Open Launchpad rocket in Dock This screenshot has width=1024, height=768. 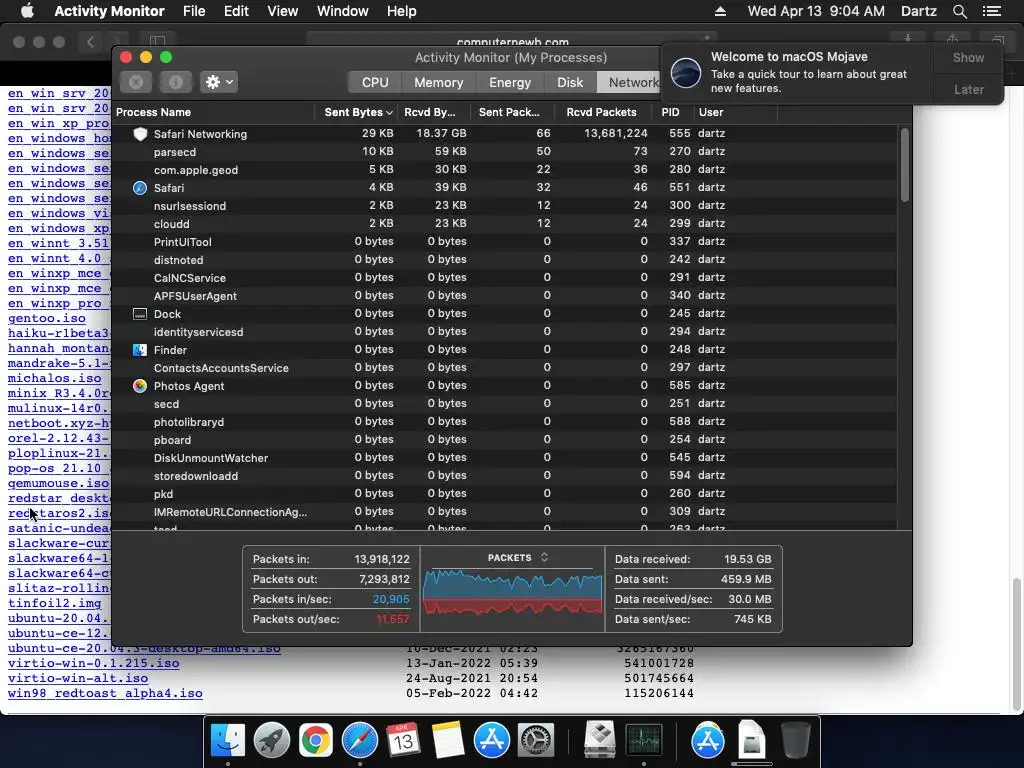click(x=272, y=741)
